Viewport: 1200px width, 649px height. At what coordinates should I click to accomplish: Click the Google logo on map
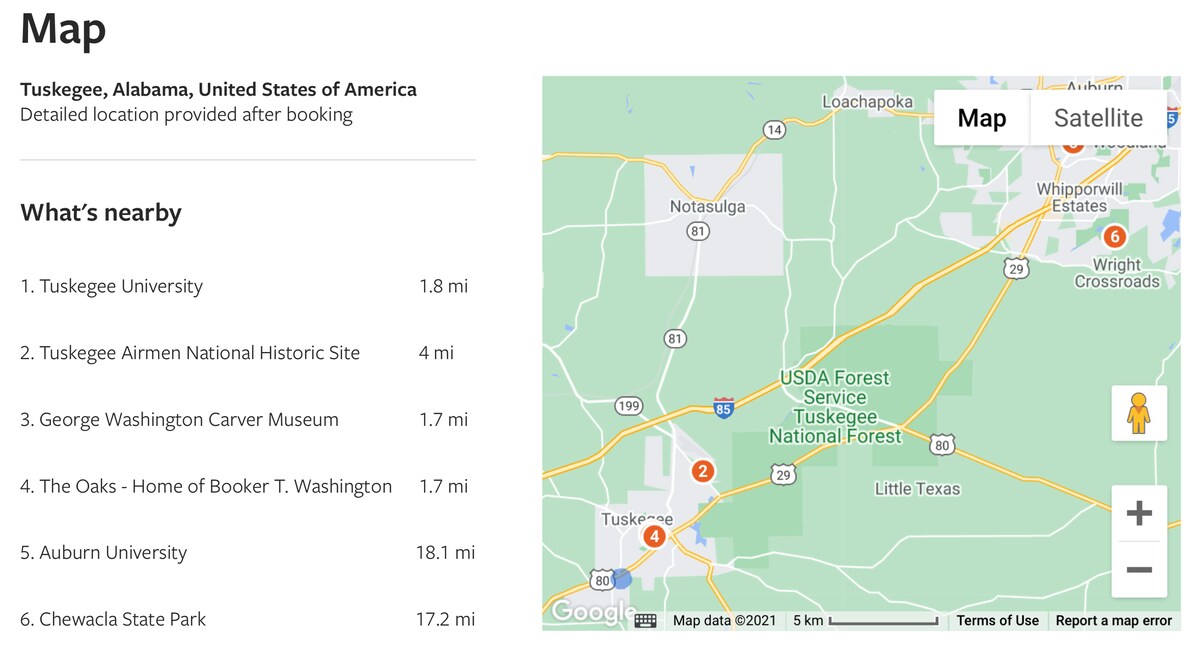click(x=592, y=611)
